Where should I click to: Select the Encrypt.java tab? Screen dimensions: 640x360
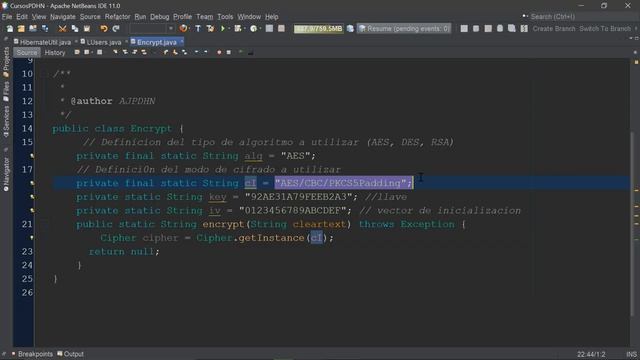coord(157,42)
